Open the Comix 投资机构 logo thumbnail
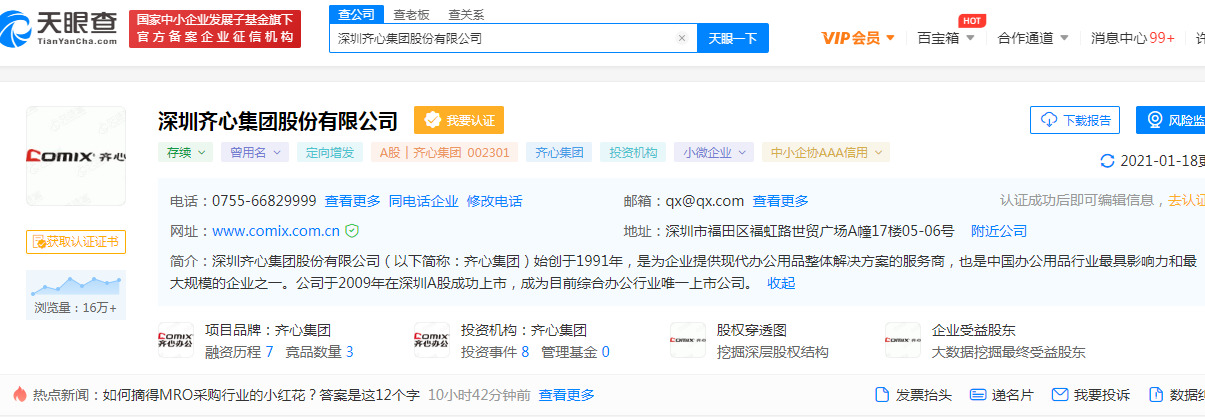Image resolution: width=1205 pixels, height=417 pixels. point(432,340)
